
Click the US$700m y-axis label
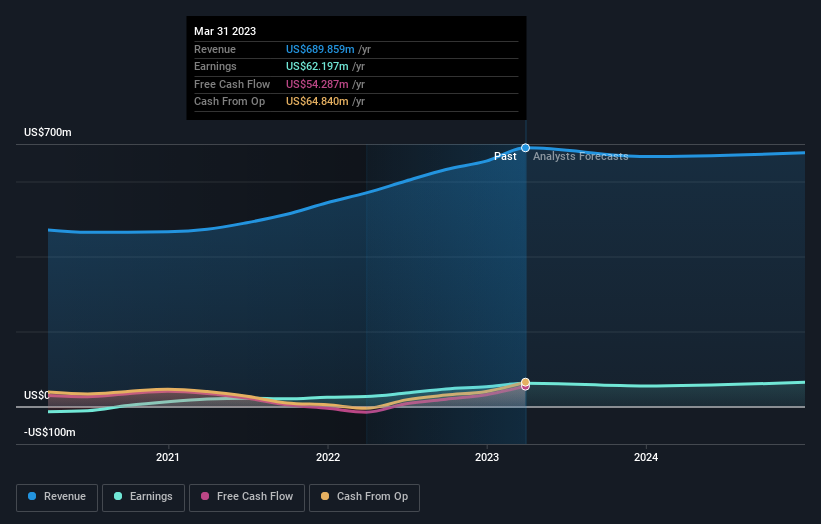pyautogui.click(x=48, y=132)
